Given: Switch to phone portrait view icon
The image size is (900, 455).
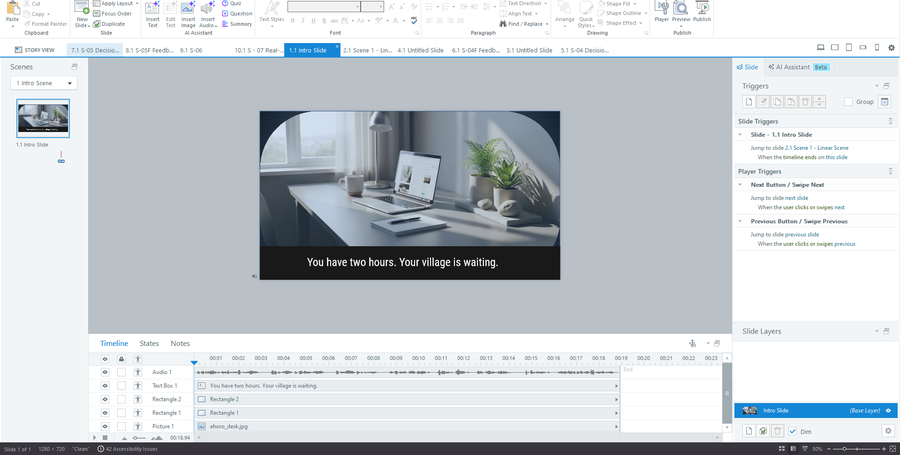Looking at the screenshot, I should 876,48.
